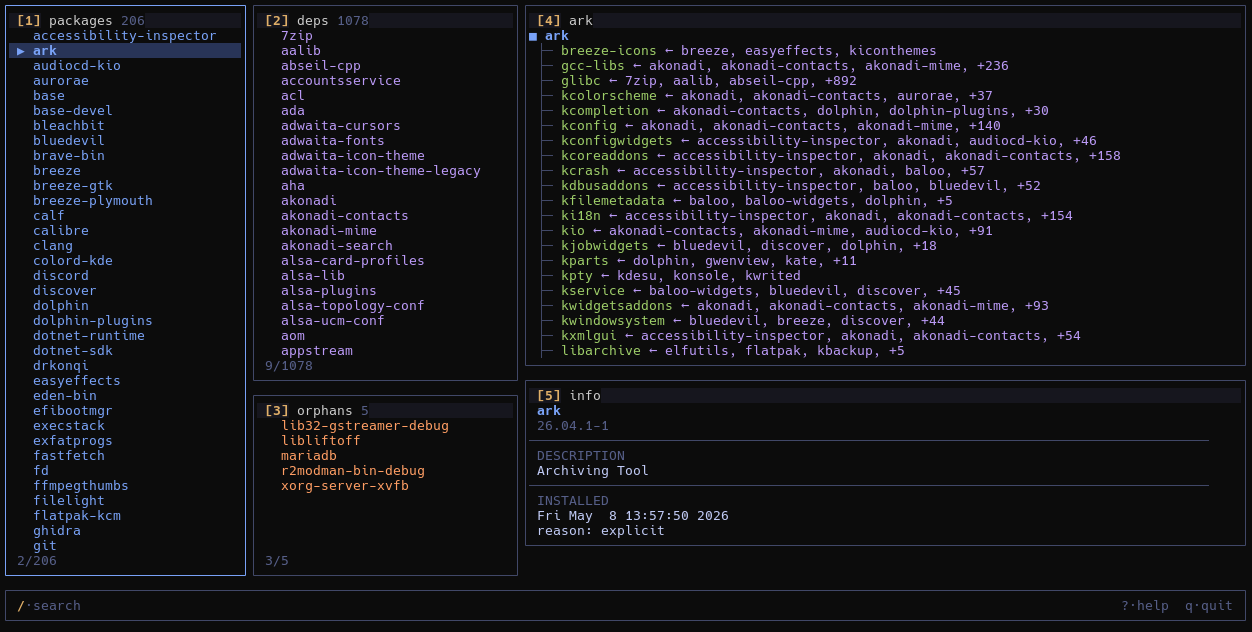This screenshot has height=632, width=1252.
Task: Select audiocd-kio in packages list
Action: [x=77, y=66]
